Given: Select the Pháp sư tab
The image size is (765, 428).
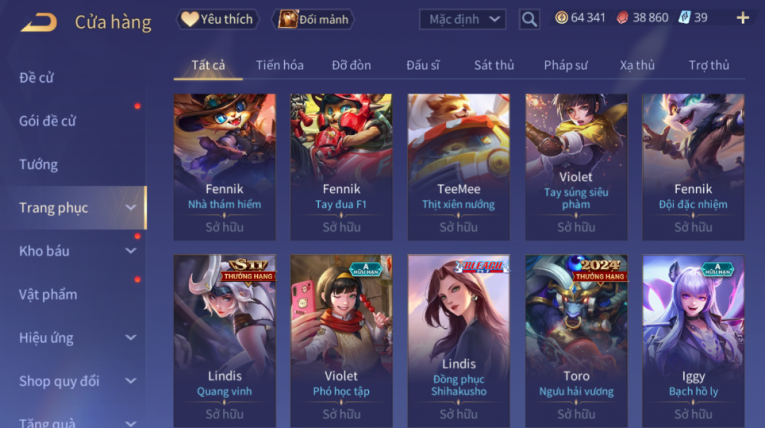Looking at the screenshot, I should pos(566,65).
